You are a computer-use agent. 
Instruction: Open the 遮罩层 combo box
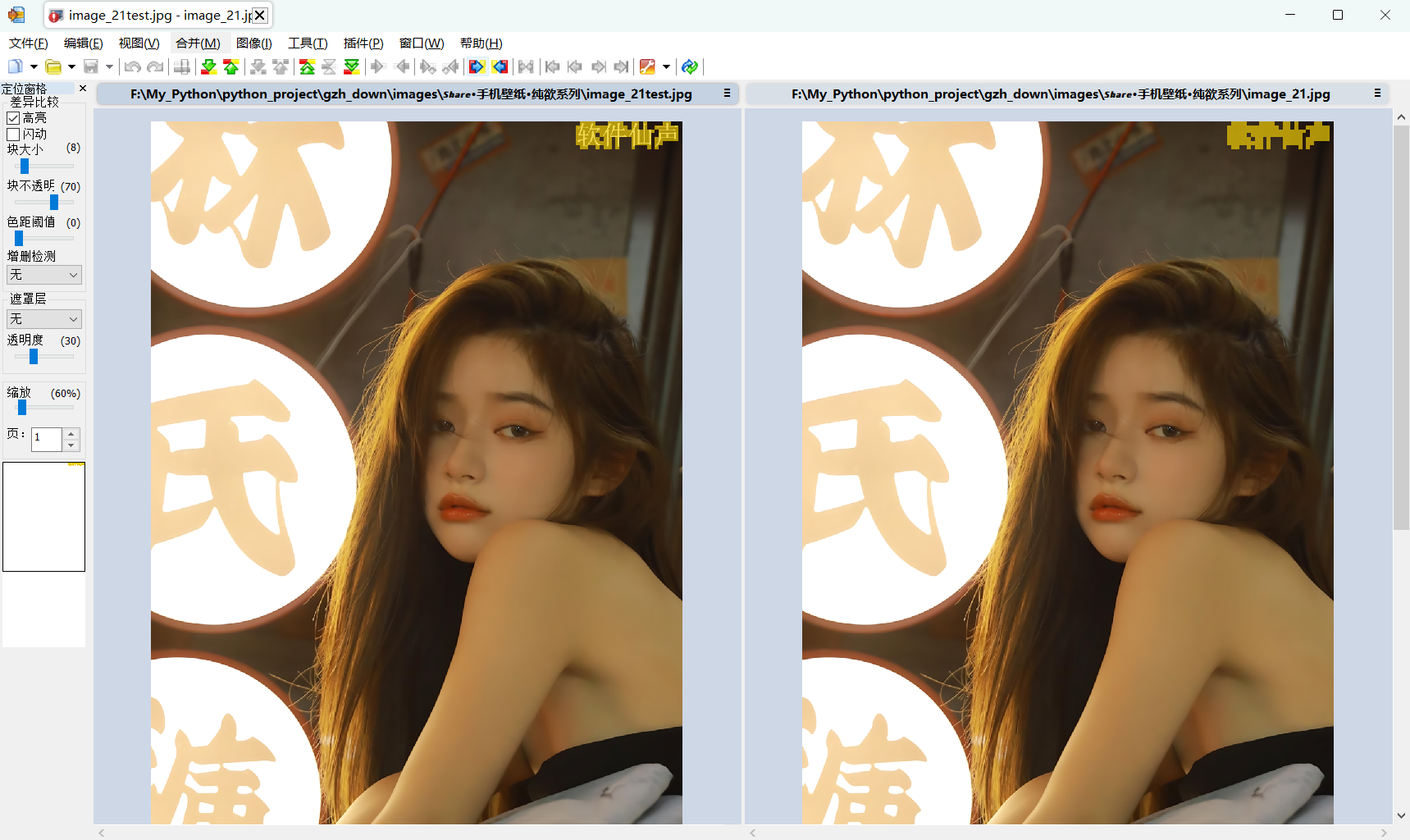44,319
